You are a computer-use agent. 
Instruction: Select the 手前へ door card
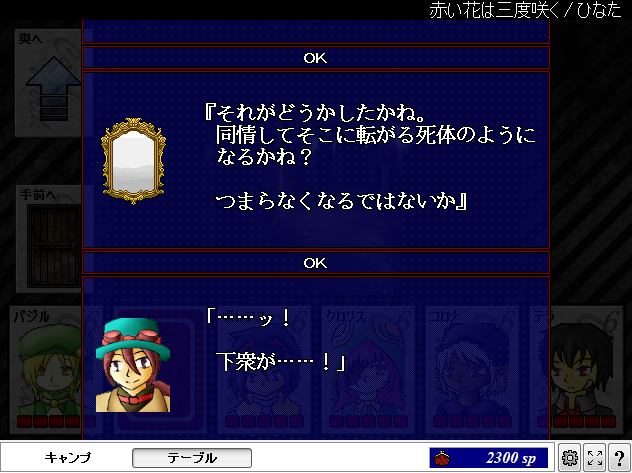pos(49,239)
